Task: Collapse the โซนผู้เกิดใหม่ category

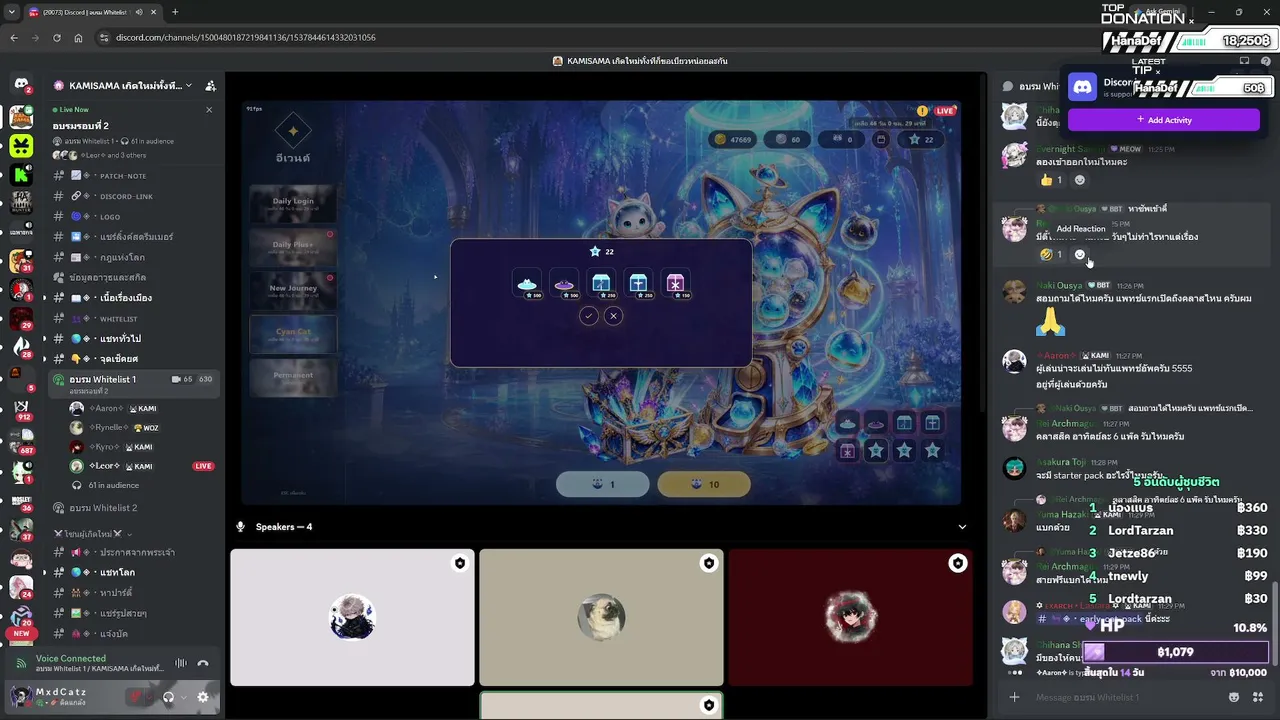Action: coord(92,534)
